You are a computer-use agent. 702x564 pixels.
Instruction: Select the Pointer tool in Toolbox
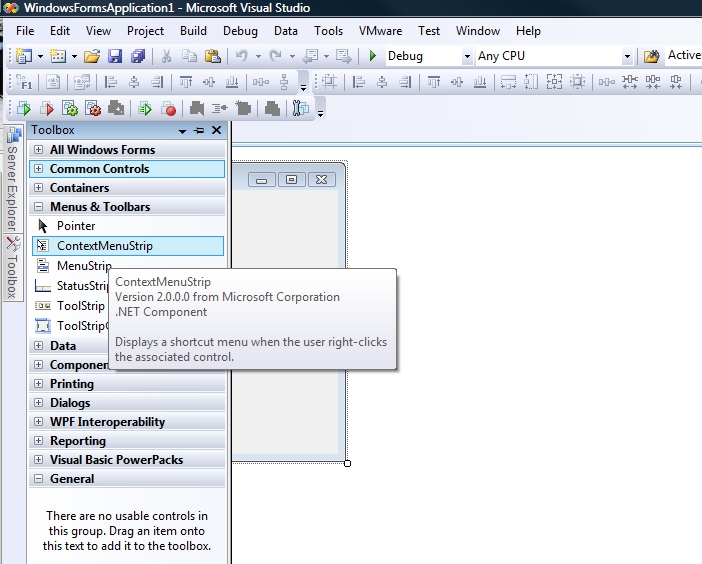tap(75, 226)
